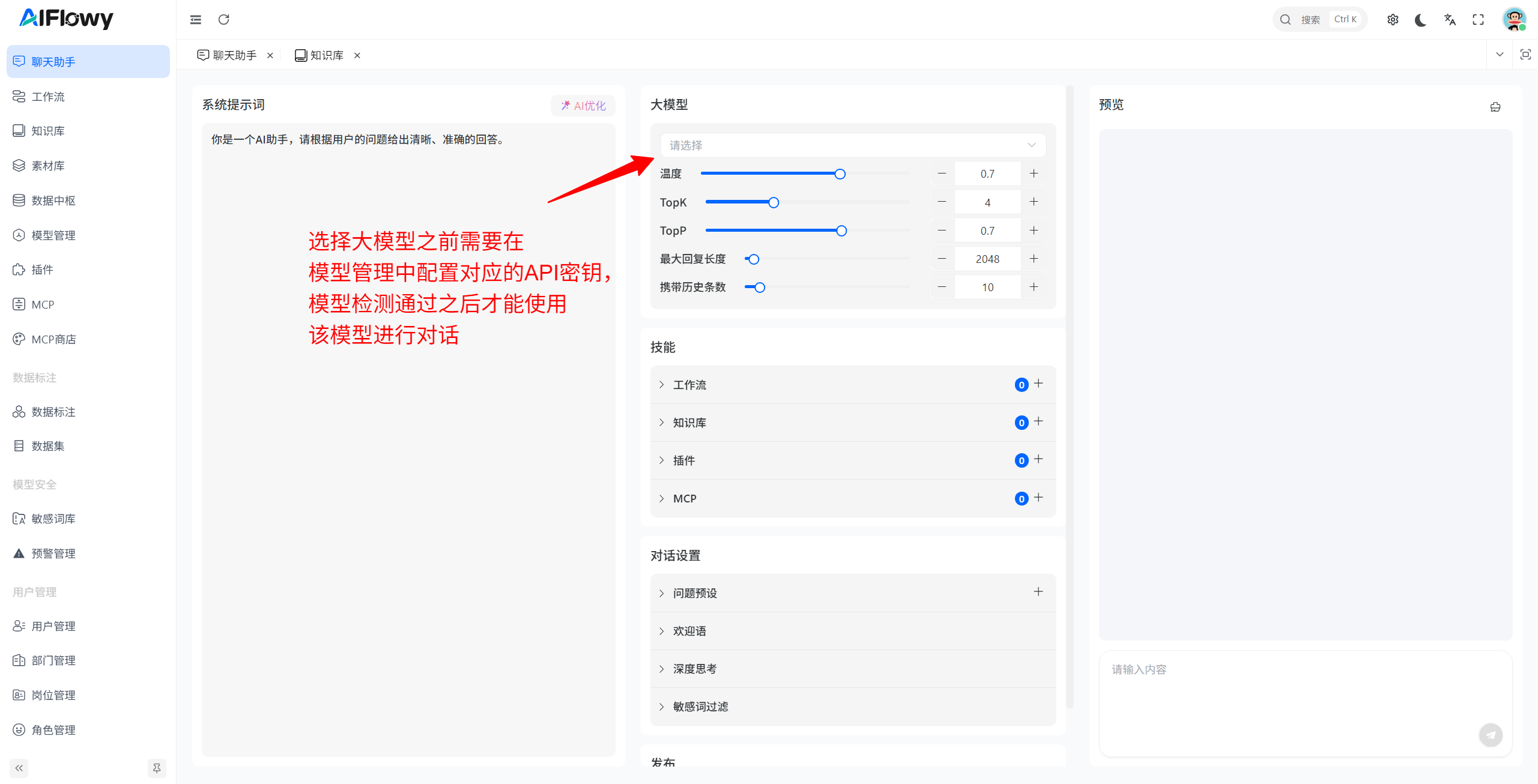This screenshot has width=1538, height=784.
Task: Collapse sidebar with double-chevron button
Action: tap(19, 768)
